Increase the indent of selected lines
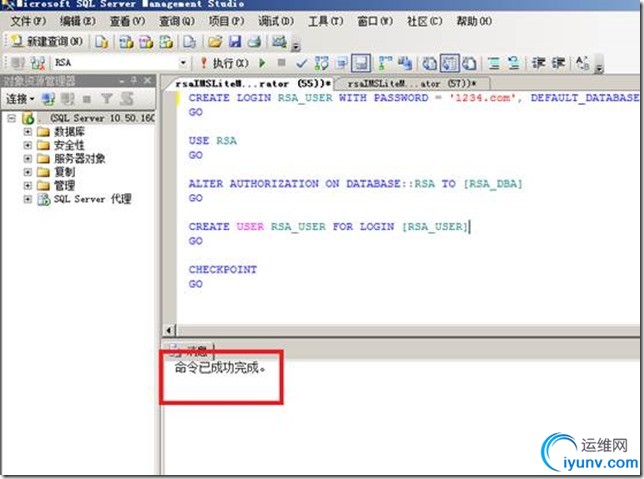Image resolution: width=644 pixels, height=479 pixels. [558, 63]
